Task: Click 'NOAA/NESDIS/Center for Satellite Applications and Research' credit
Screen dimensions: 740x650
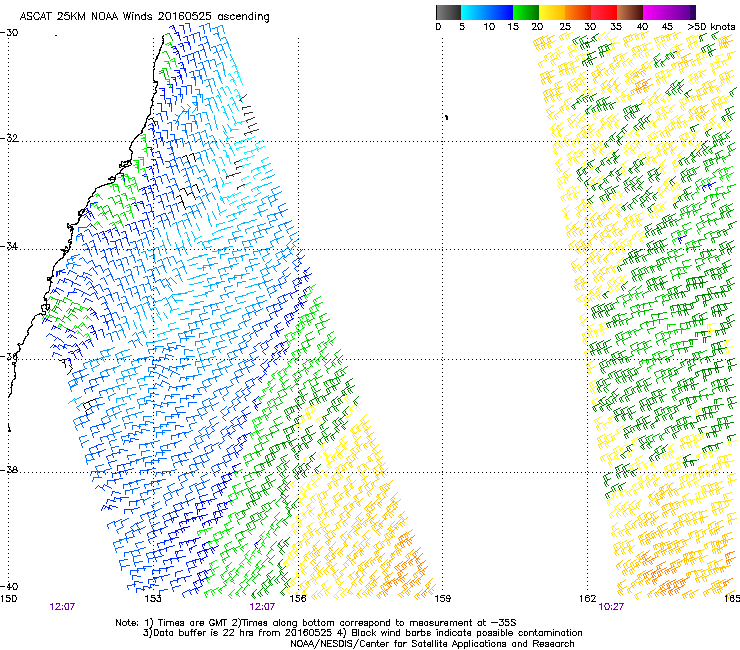Action: [x=432, y=644]
